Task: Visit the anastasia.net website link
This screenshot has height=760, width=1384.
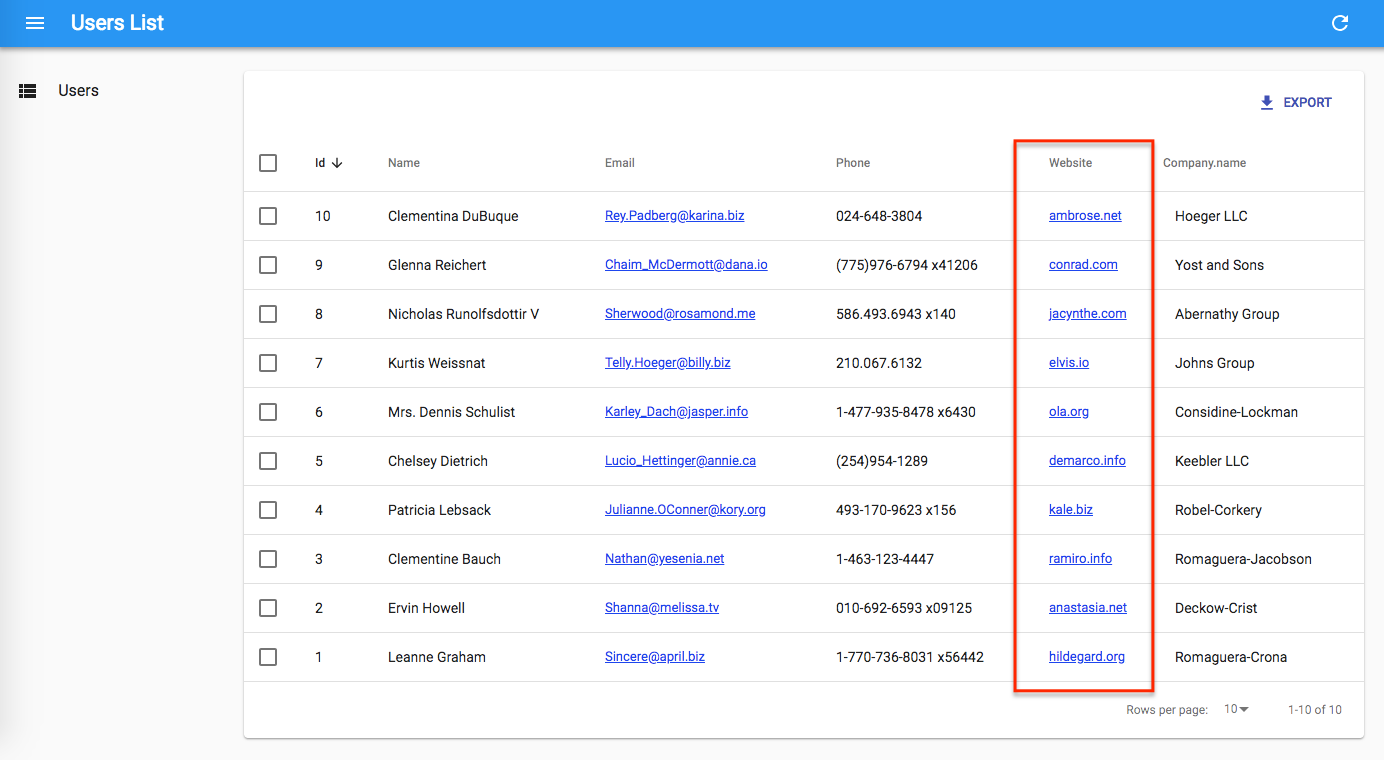Action: (x=1088, y=608)
